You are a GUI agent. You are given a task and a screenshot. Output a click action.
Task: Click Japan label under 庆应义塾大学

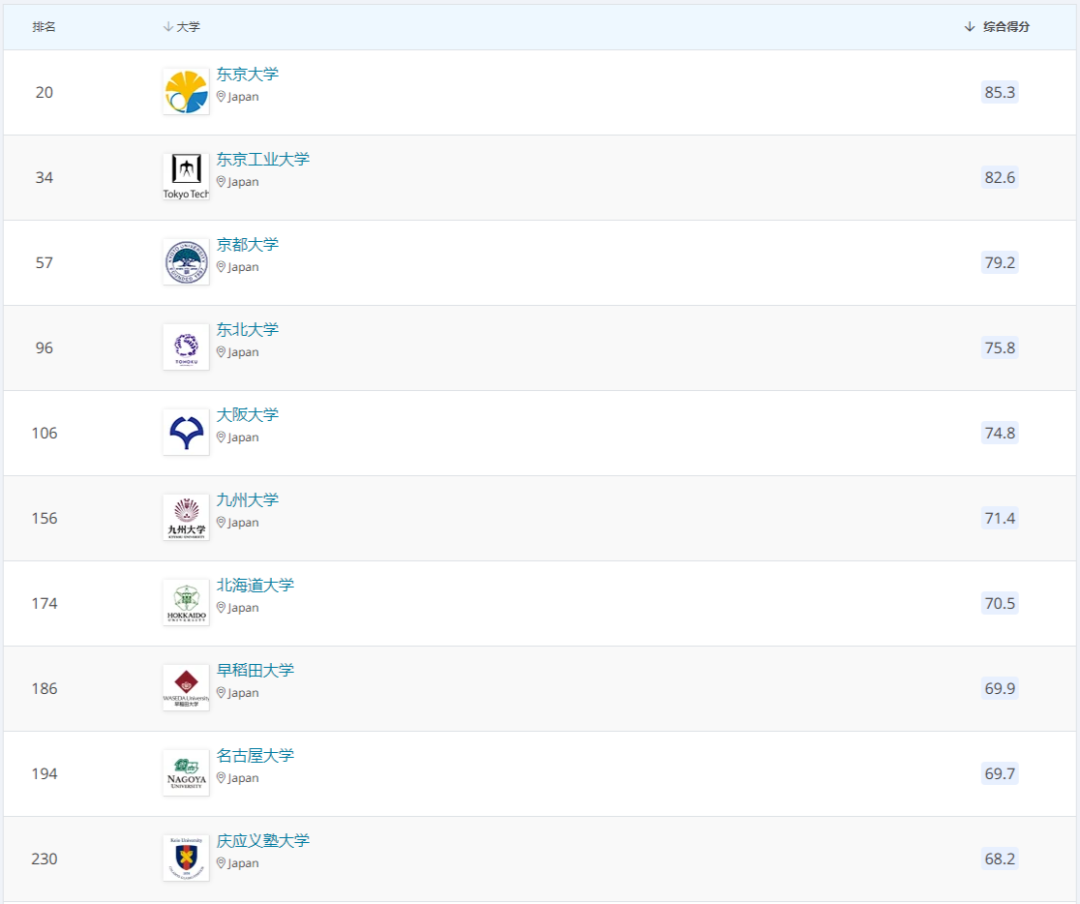click(x=243, y=863)
